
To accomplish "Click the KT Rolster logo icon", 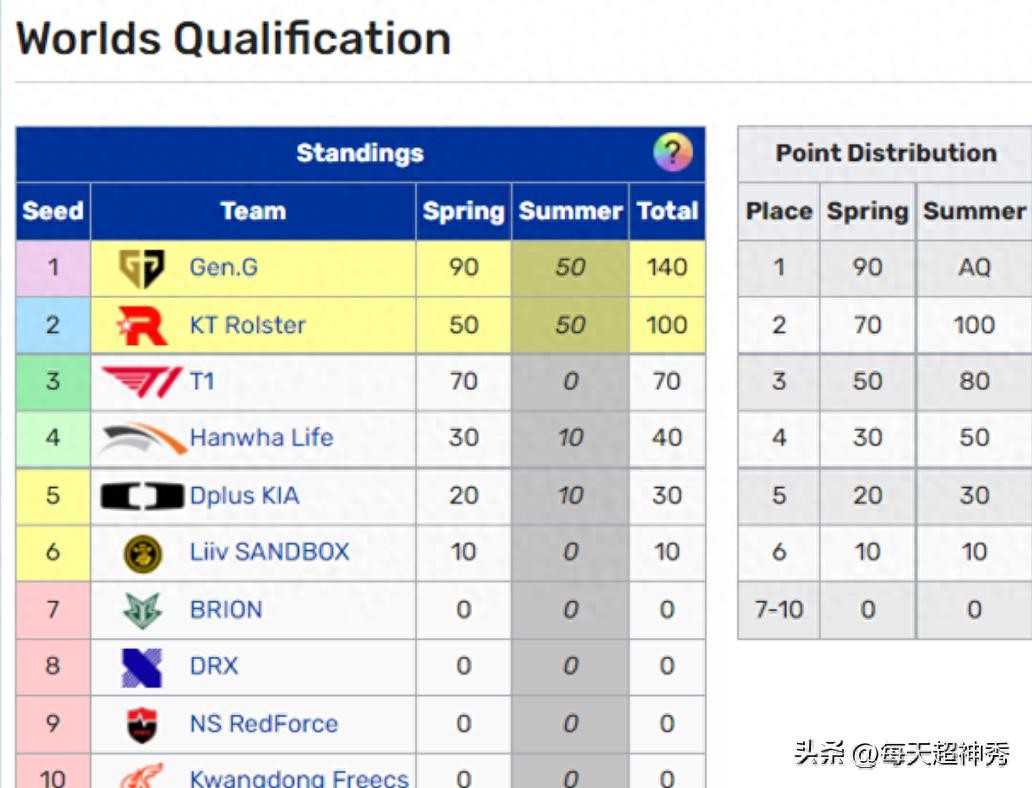I will click(142, 325).
